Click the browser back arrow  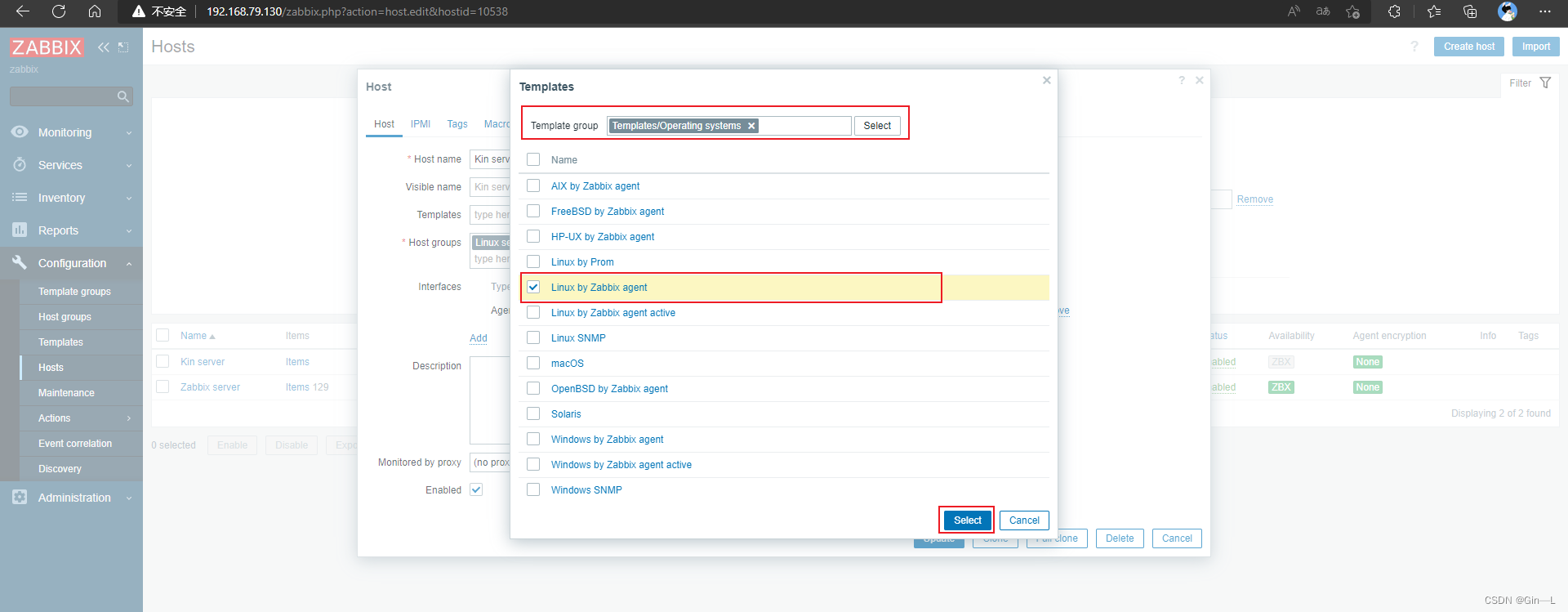coord(23,11)
